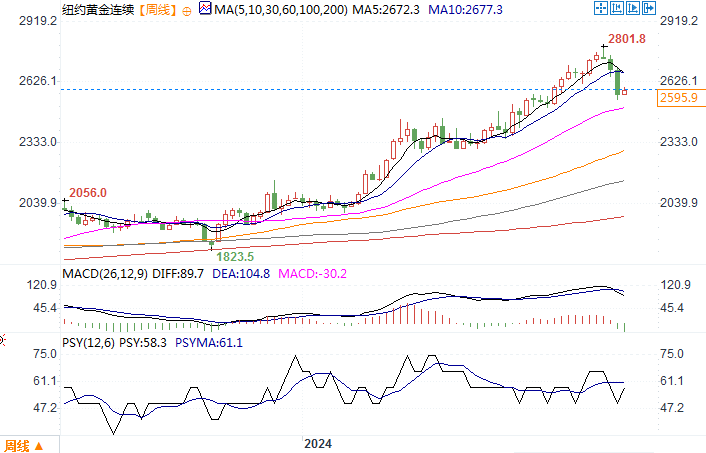The width and height of the screenshot is (706, 453).
Task: Click the crosshair cursor icon
Action: tap(601, 8)
